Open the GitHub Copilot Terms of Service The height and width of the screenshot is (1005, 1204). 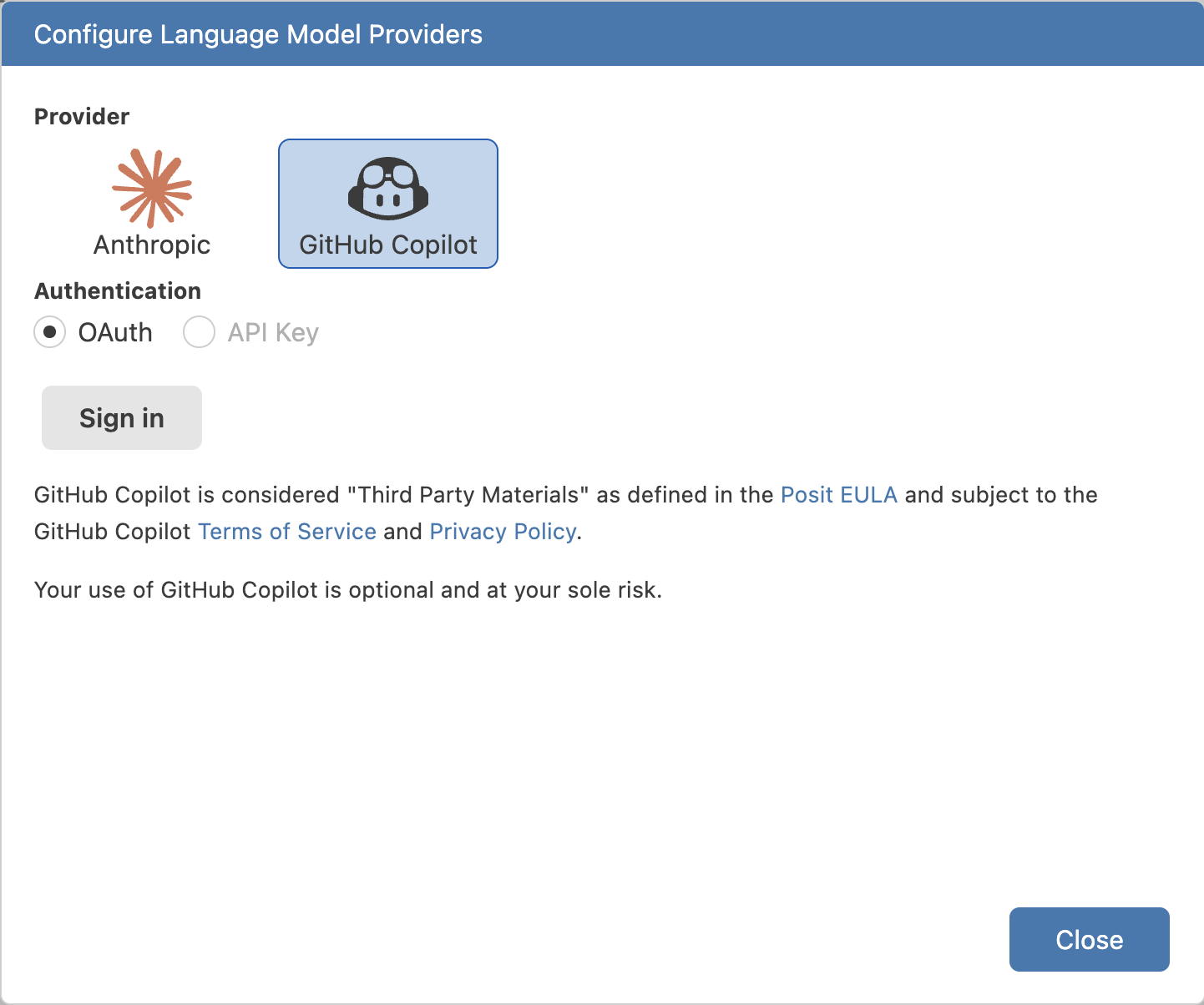pos(286,531)
